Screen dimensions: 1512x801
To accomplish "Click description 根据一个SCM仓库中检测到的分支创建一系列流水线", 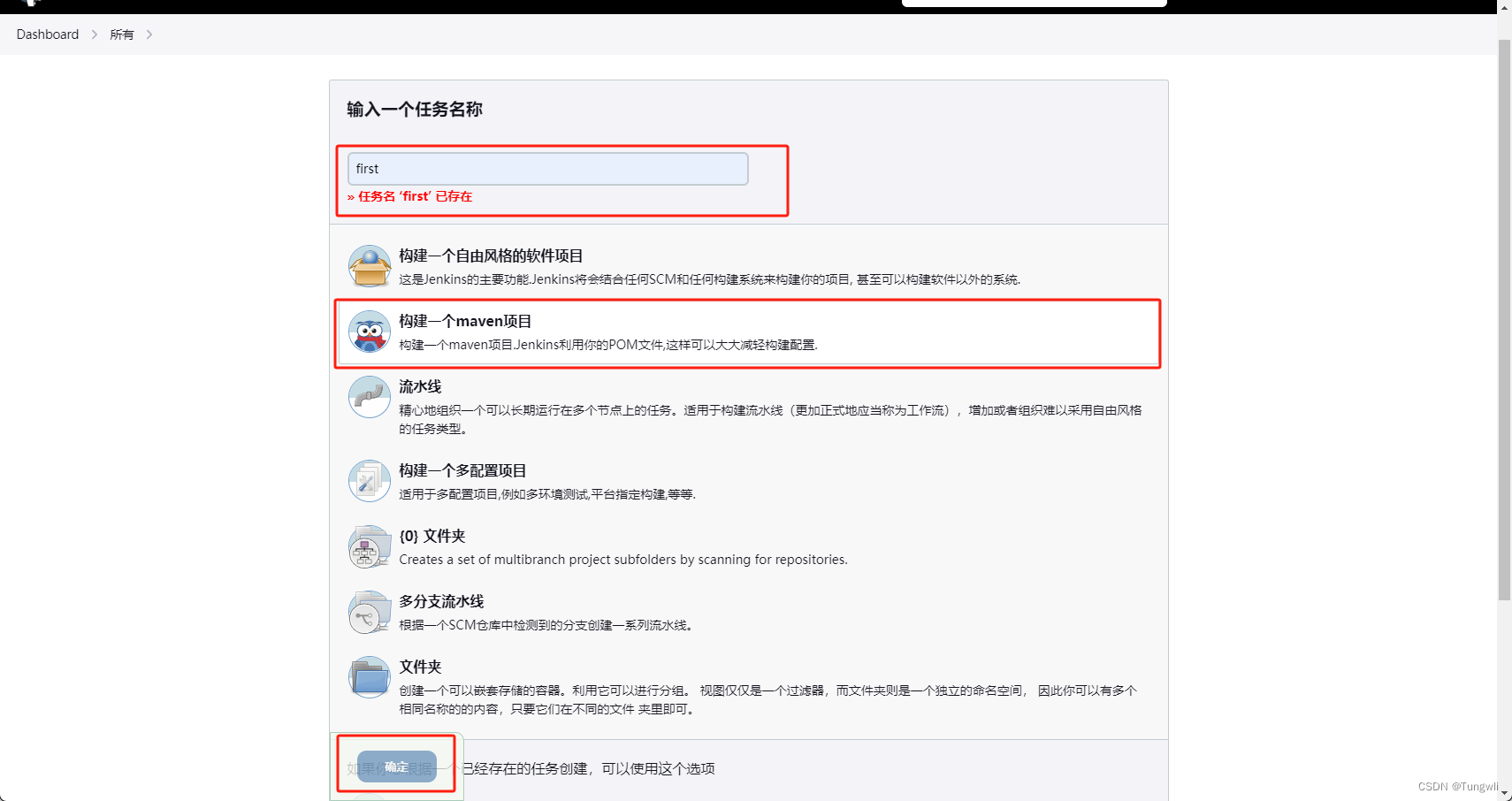I will 546,625.
